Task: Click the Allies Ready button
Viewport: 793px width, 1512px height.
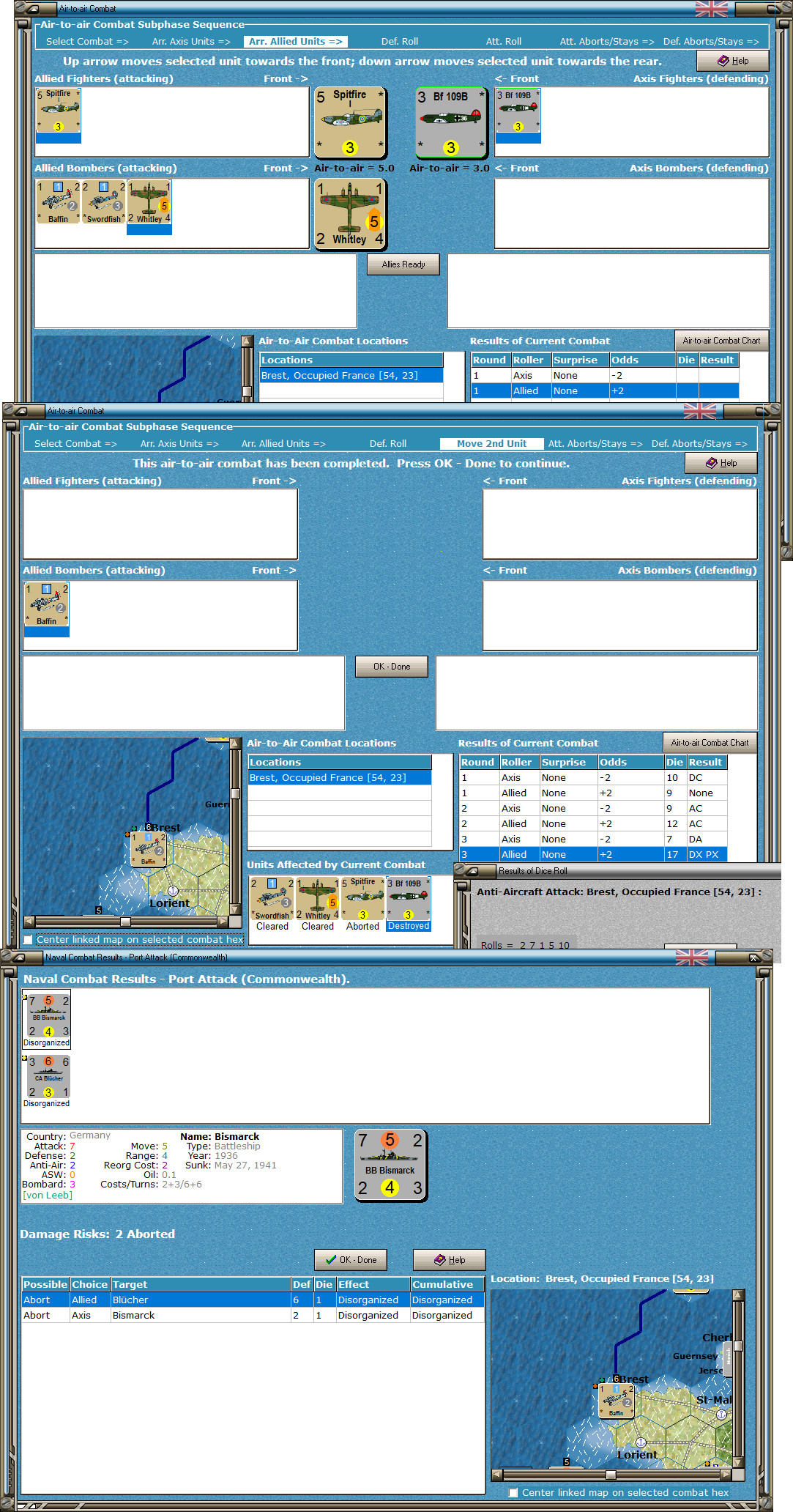Action: pyautogui.click(x=403, y=264)
